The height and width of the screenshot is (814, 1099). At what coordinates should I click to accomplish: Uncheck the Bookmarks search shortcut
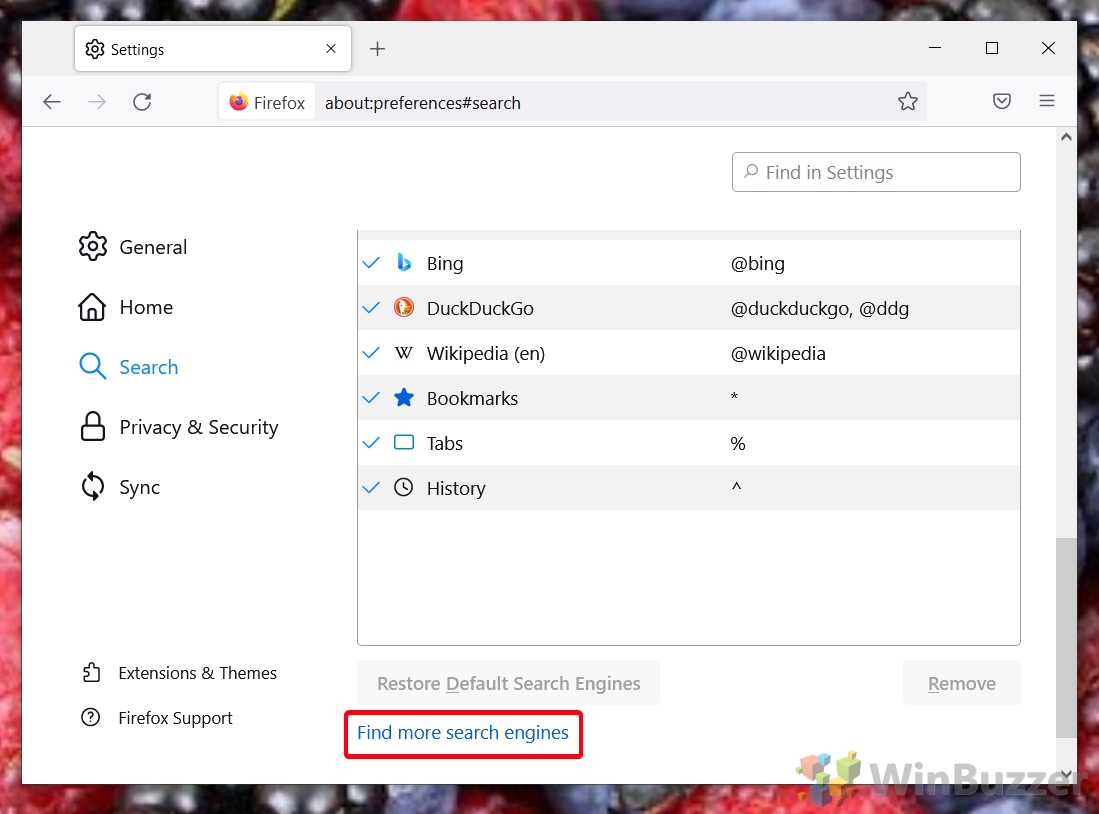point(371,398)
